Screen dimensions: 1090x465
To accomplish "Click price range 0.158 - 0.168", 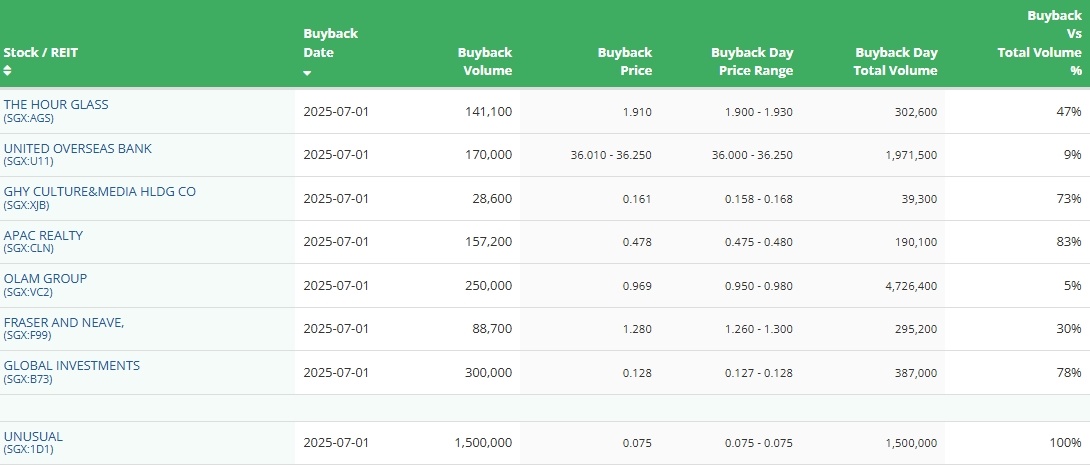I will click(x=758, y=199).
